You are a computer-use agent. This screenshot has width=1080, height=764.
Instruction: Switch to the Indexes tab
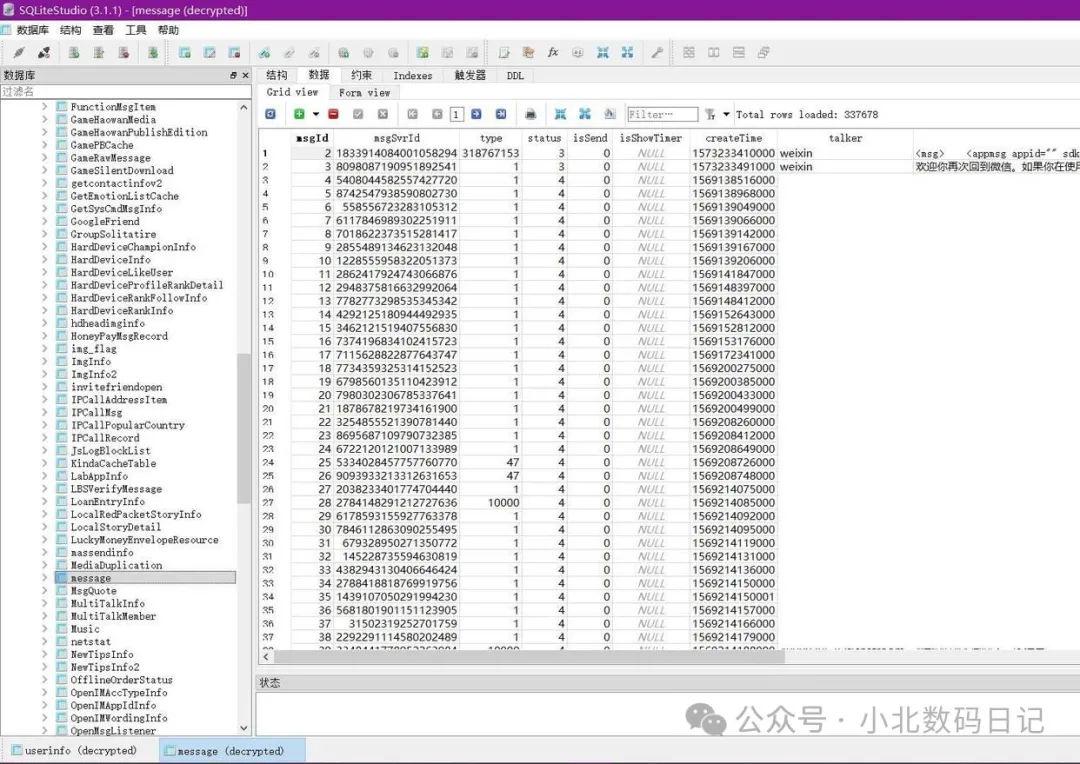click(x=413, y=75)
